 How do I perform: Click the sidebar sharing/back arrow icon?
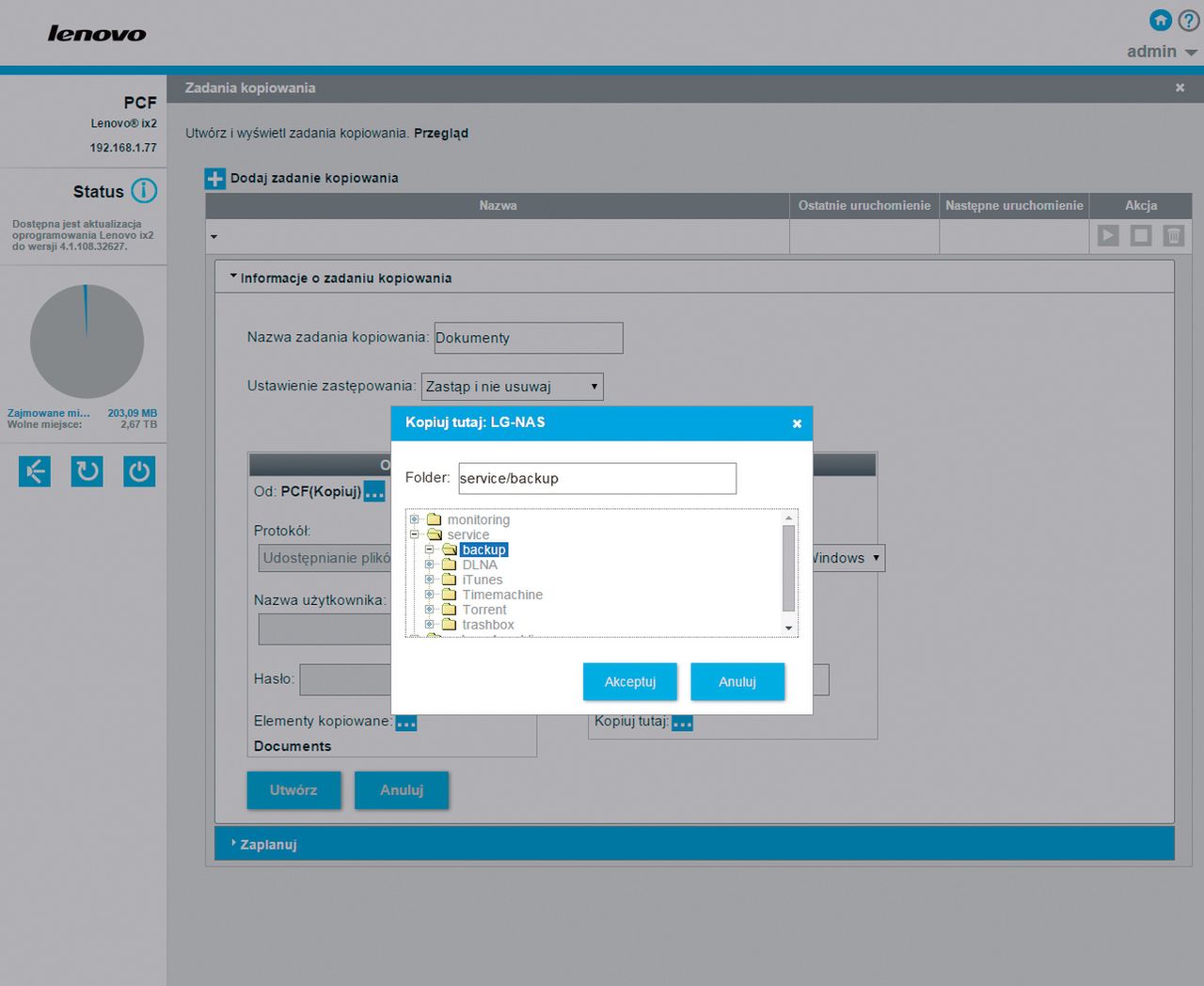pyautogui.click(x=35, y=470)
